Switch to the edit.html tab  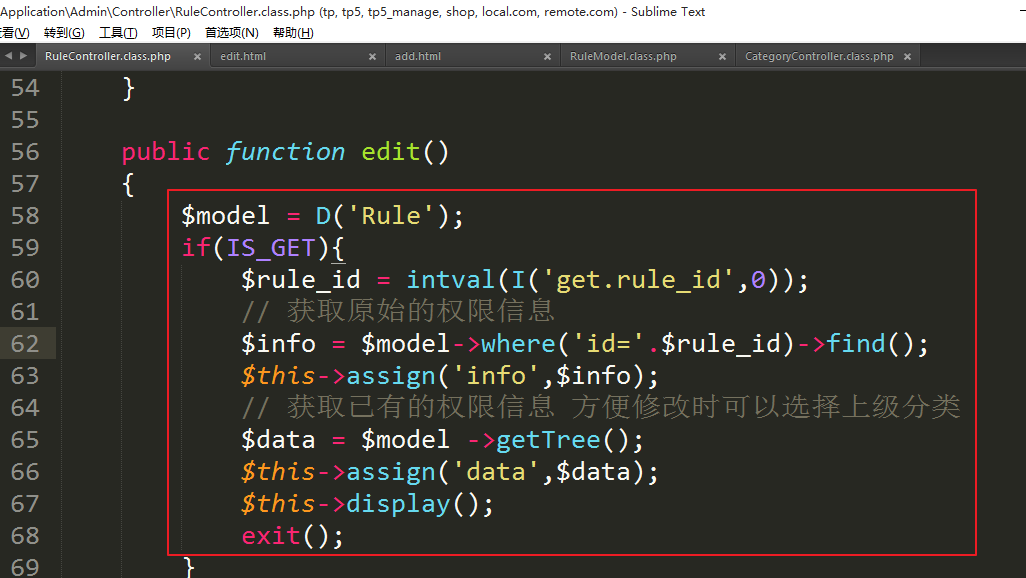243,57
